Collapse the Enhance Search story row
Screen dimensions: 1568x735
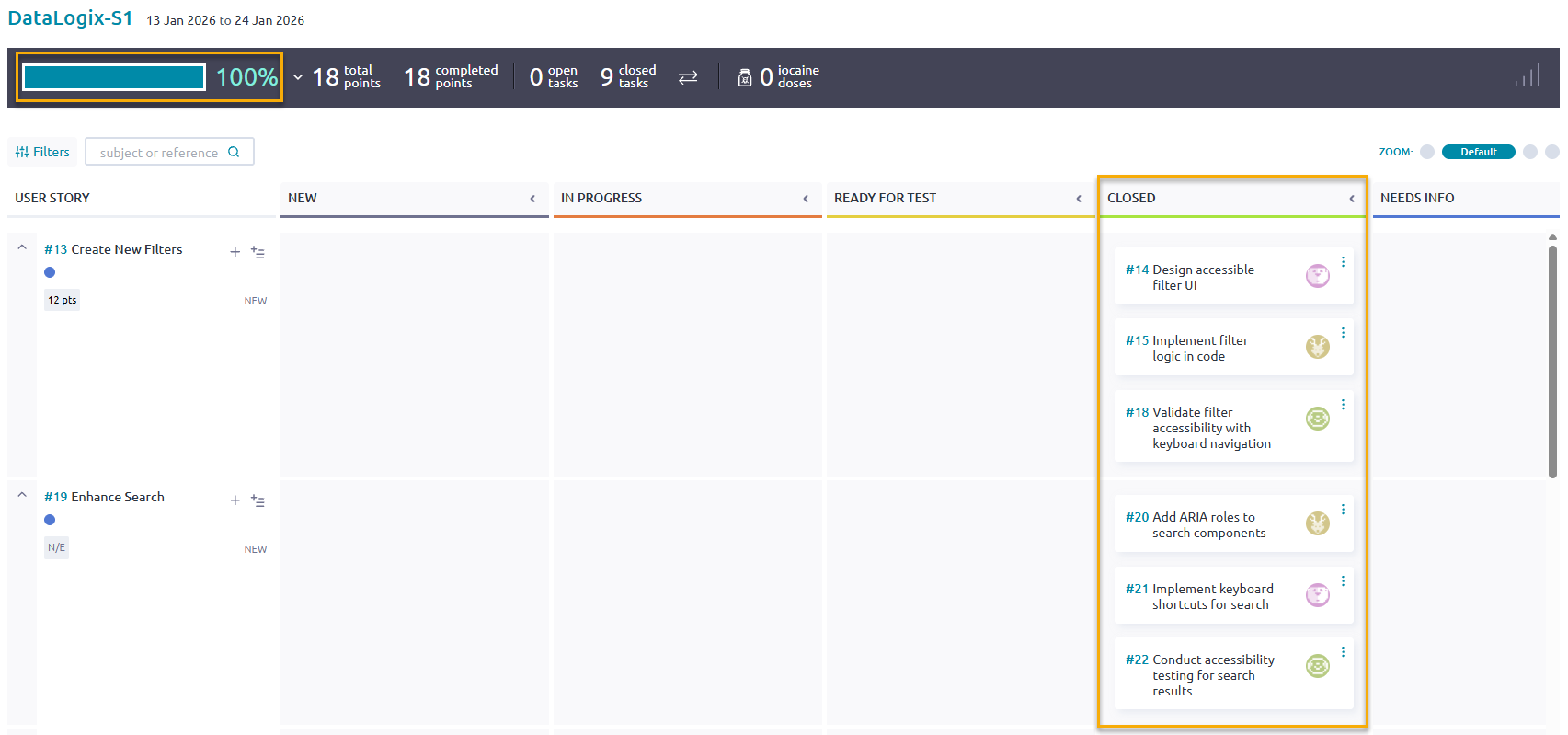pyautogui.click(x=22, y=495)
